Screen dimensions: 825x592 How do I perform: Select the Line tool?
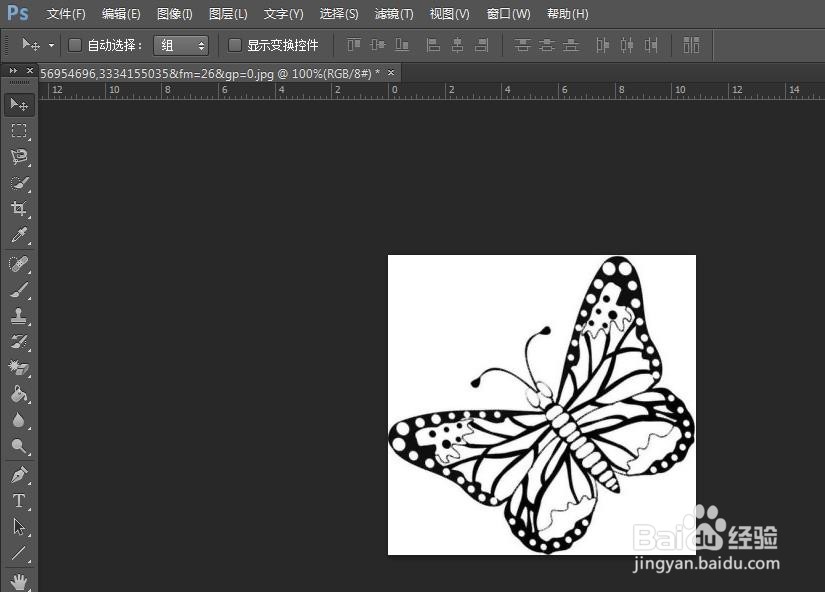[19, 553]
